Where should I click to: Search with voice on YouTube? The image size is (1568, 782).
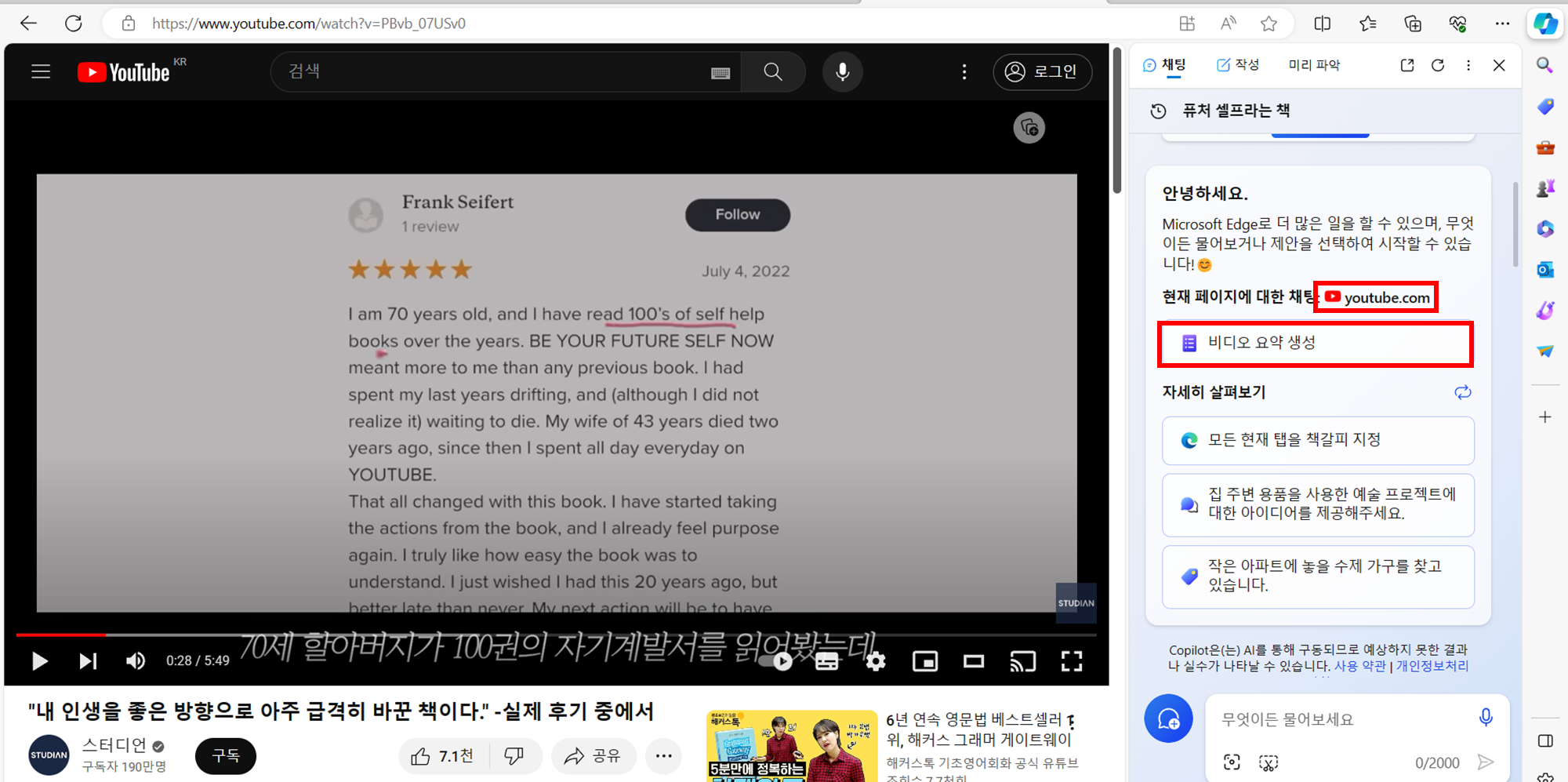843,72
